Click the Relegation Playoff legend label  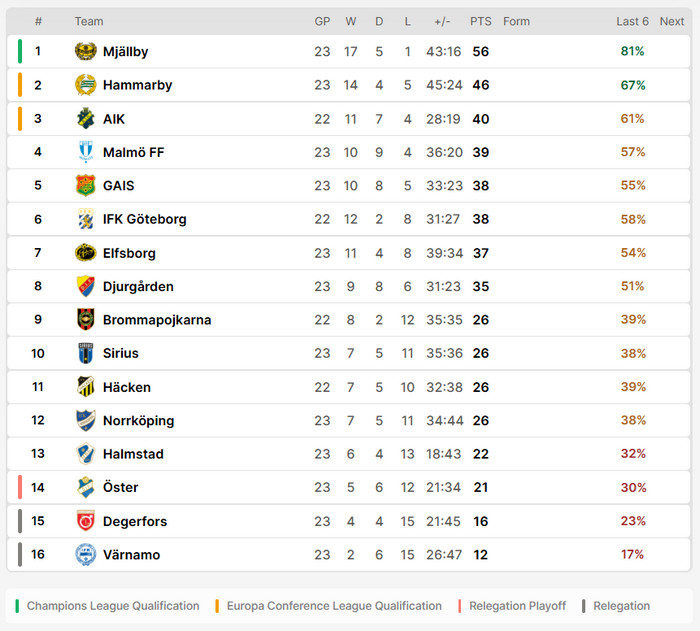[517, 606]
